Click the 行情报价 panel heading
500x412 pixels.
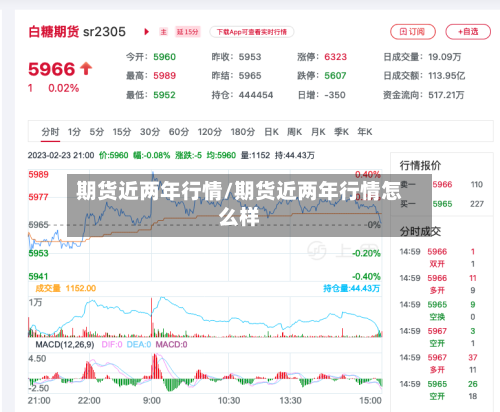(x=420, y=165)
